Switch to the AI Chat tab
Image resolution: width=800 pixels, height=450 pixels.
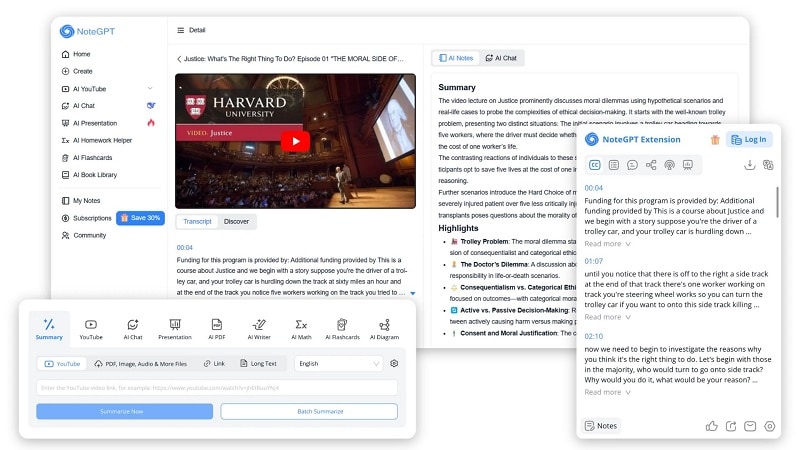501,58
